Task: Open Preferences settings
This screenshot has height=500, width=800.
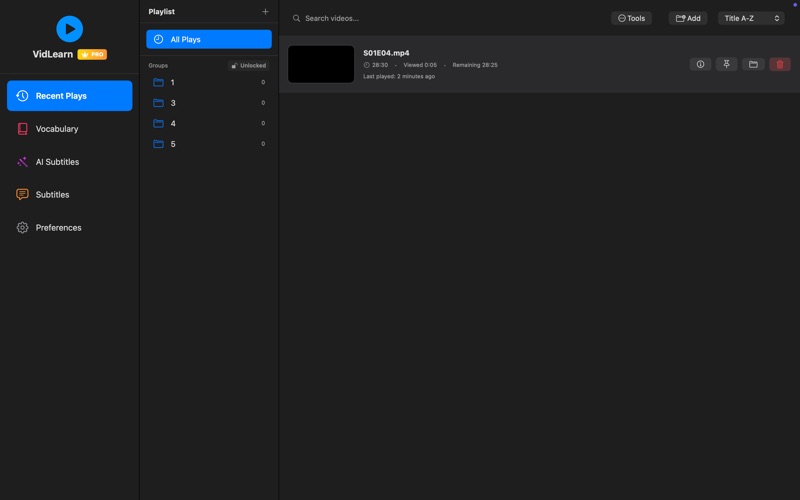Action: 69,228
